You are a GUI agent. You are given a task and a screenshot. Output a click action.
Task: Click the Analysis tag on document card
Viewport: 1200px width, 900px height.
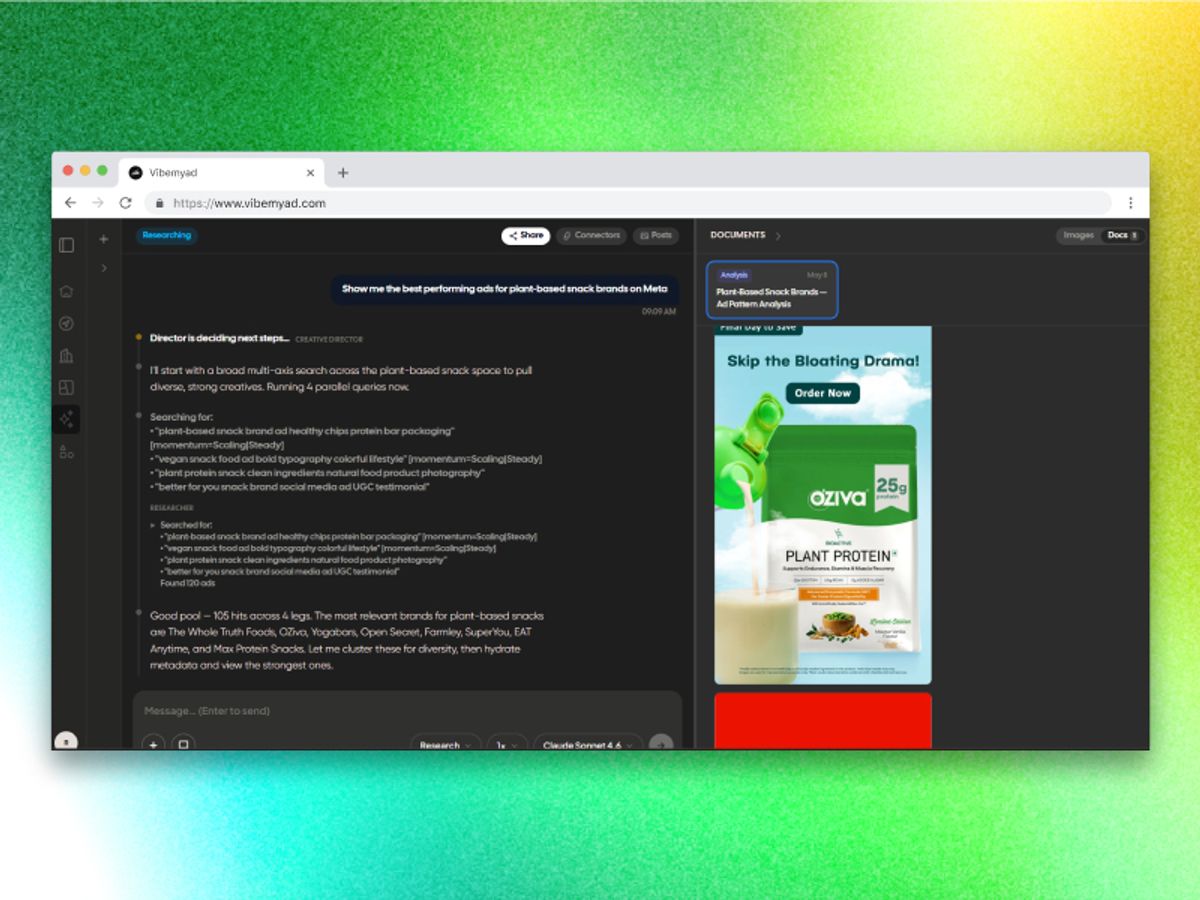734,275
